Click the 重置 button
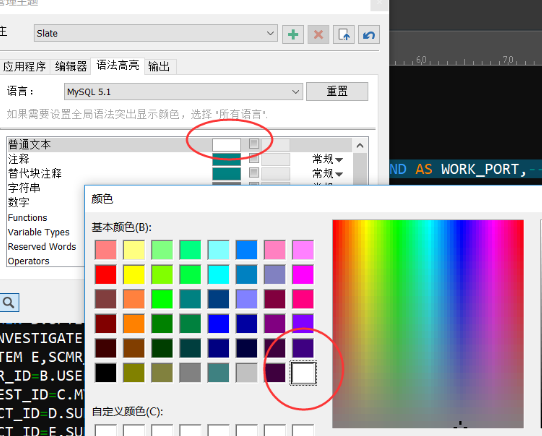Image resolution: width=542 pixels, height=436 pixels. (x=337, y=91)
